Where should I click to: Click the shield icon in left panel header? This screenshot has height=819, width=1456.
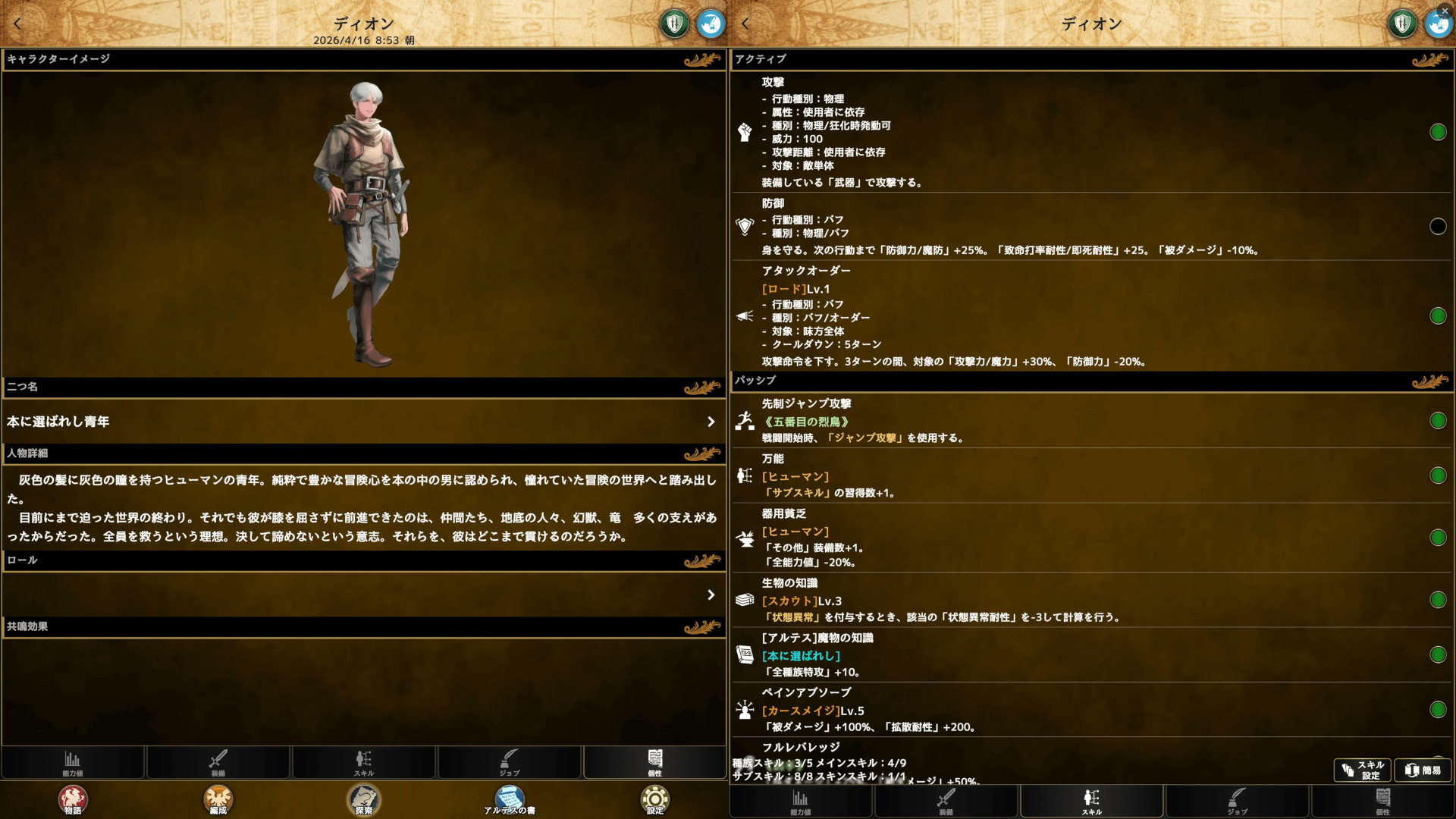(x=673, y=24)
